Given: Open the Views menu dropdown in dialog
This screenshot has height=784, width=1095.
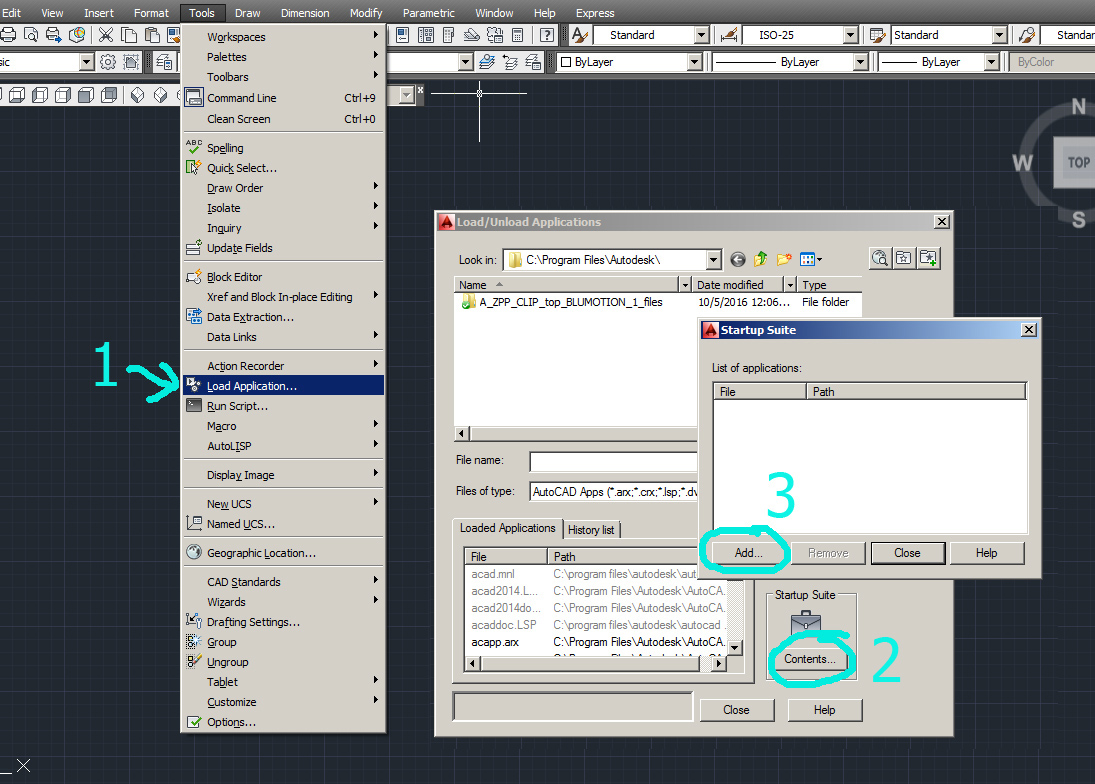Looking at the screenshot, I should [811, 260].
